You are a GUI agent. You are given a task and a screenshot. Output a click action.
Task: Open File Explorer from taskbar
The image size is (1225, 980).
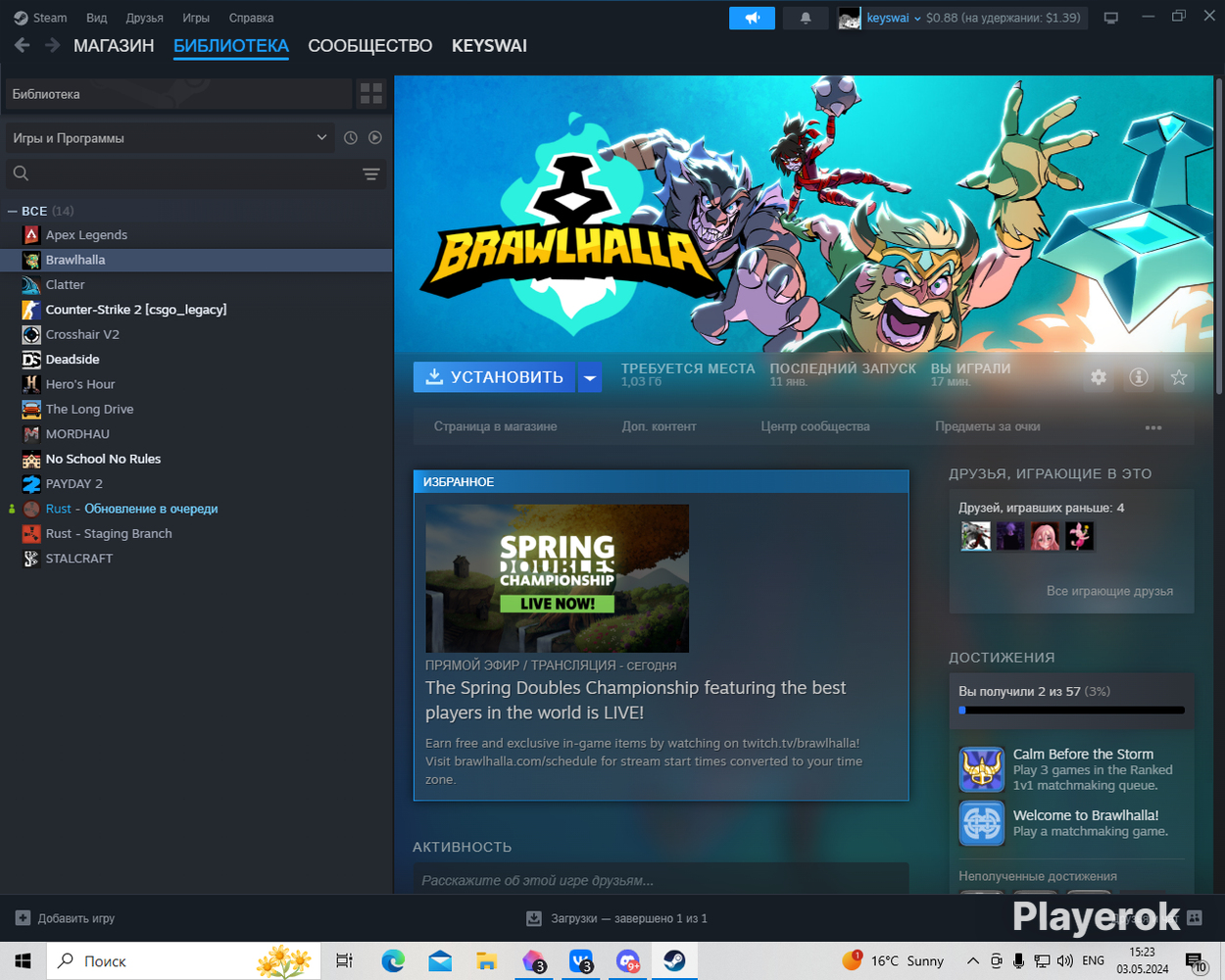pos(487,960)
